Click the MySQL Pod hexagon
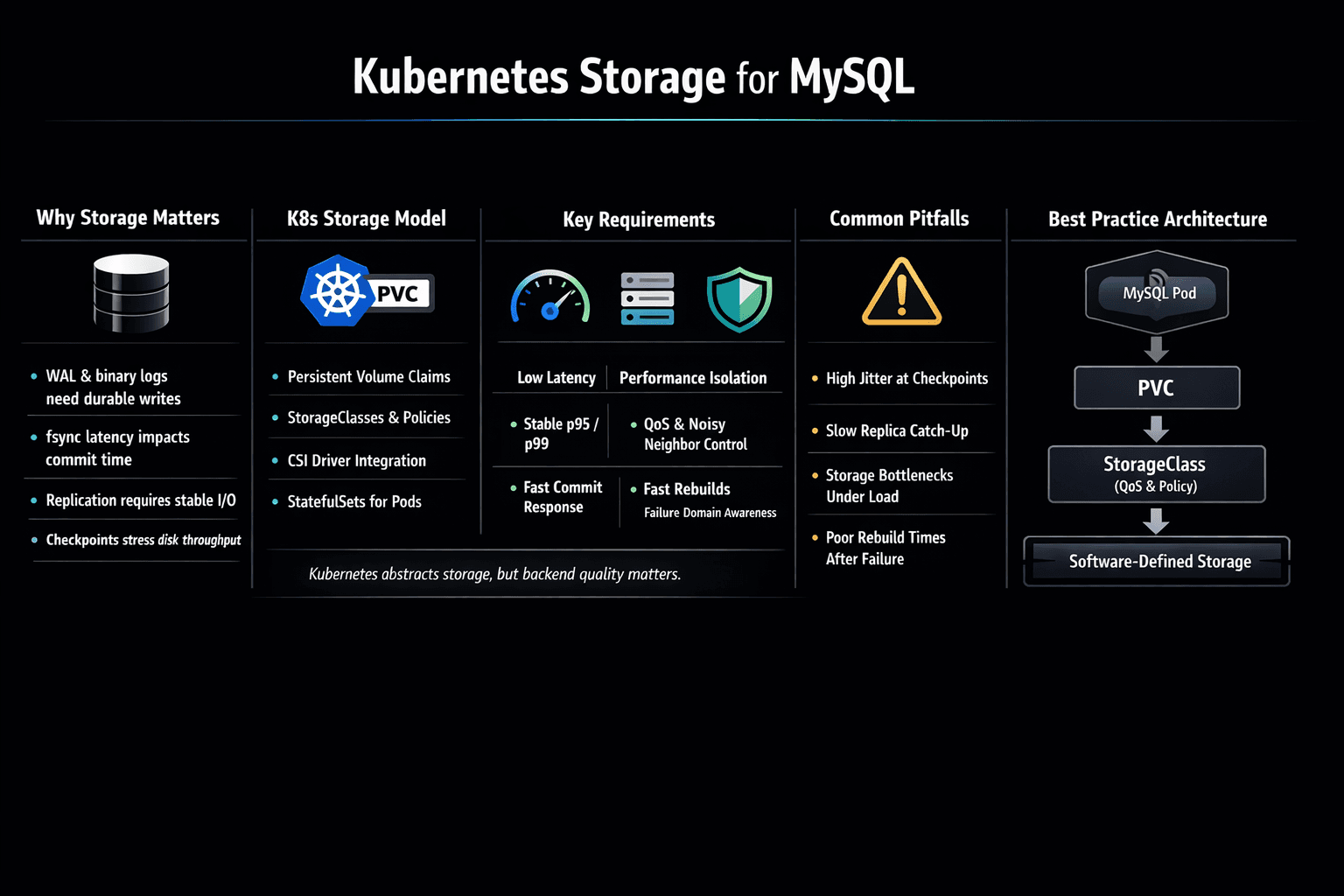 [x=1157, y=292]
